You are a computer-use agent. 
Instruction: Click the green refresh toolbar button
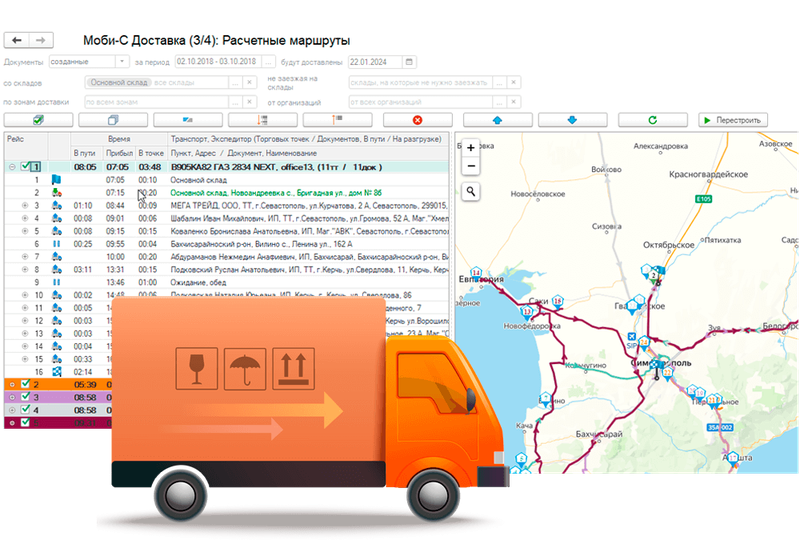[653, 120]
